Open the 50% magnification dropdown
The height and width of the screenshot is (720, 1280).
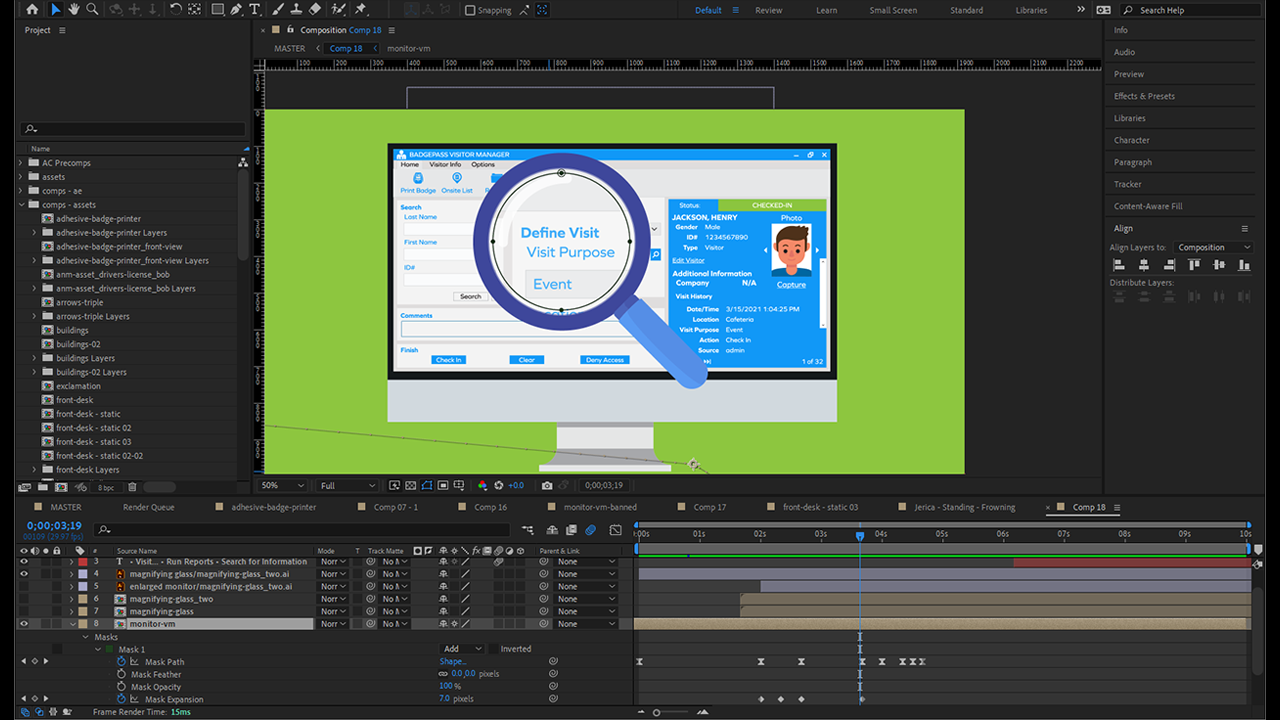pos(283,485)
